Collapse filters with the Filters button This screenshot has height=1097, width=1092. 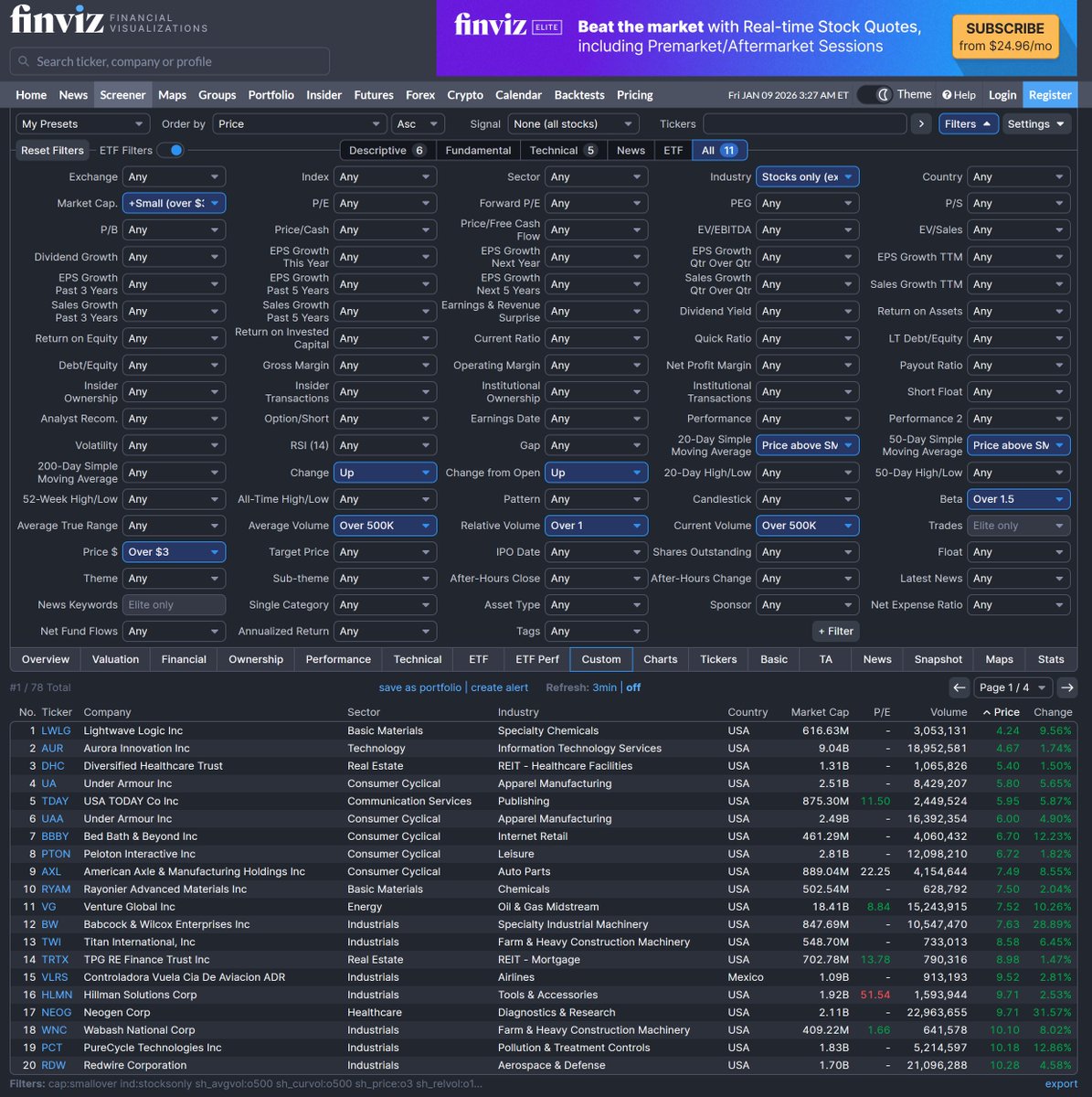[968, 123]
